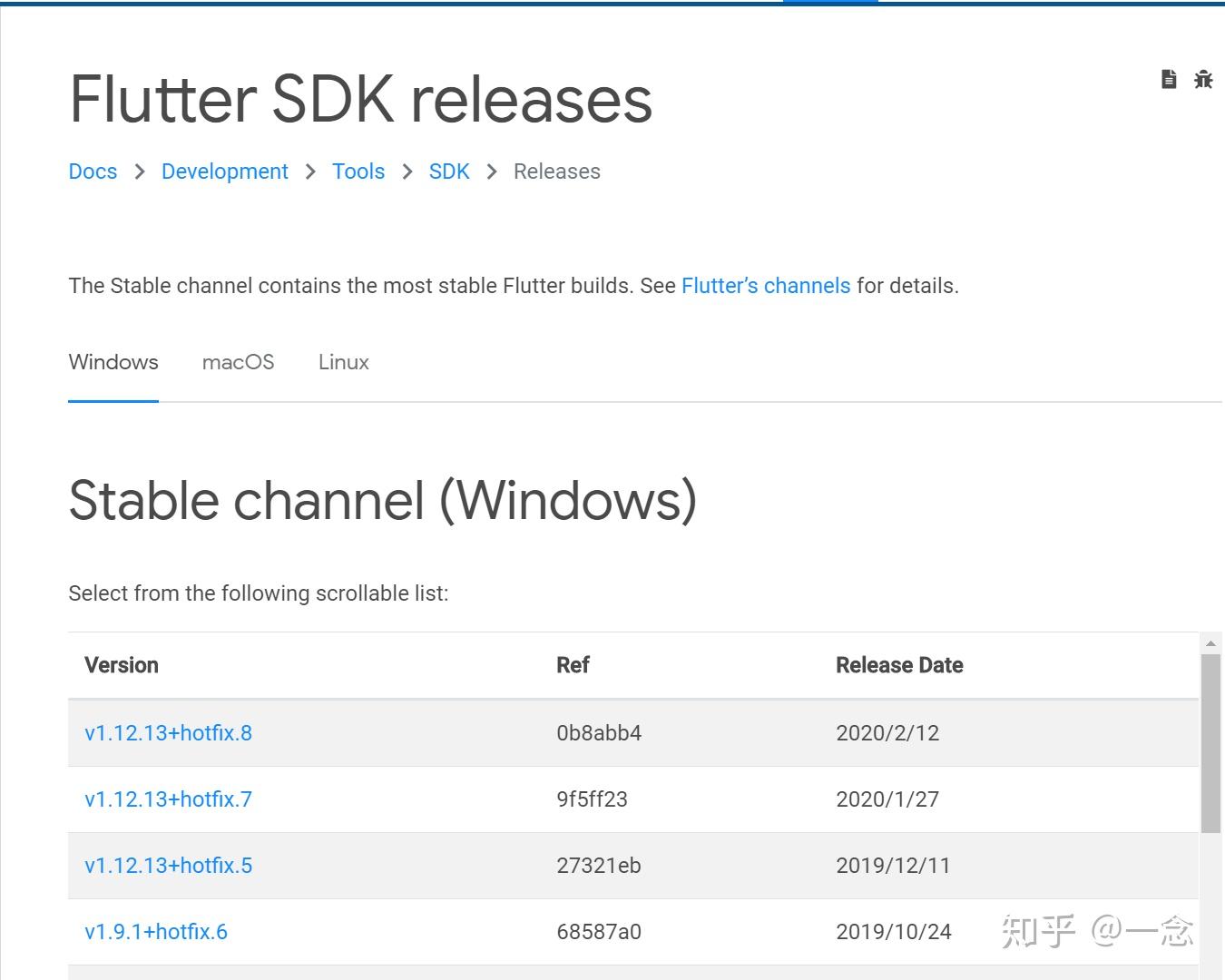Viewport: 1225px width, 980px height.
Task: Click the Version column header
Action: [x=122, y=665]
